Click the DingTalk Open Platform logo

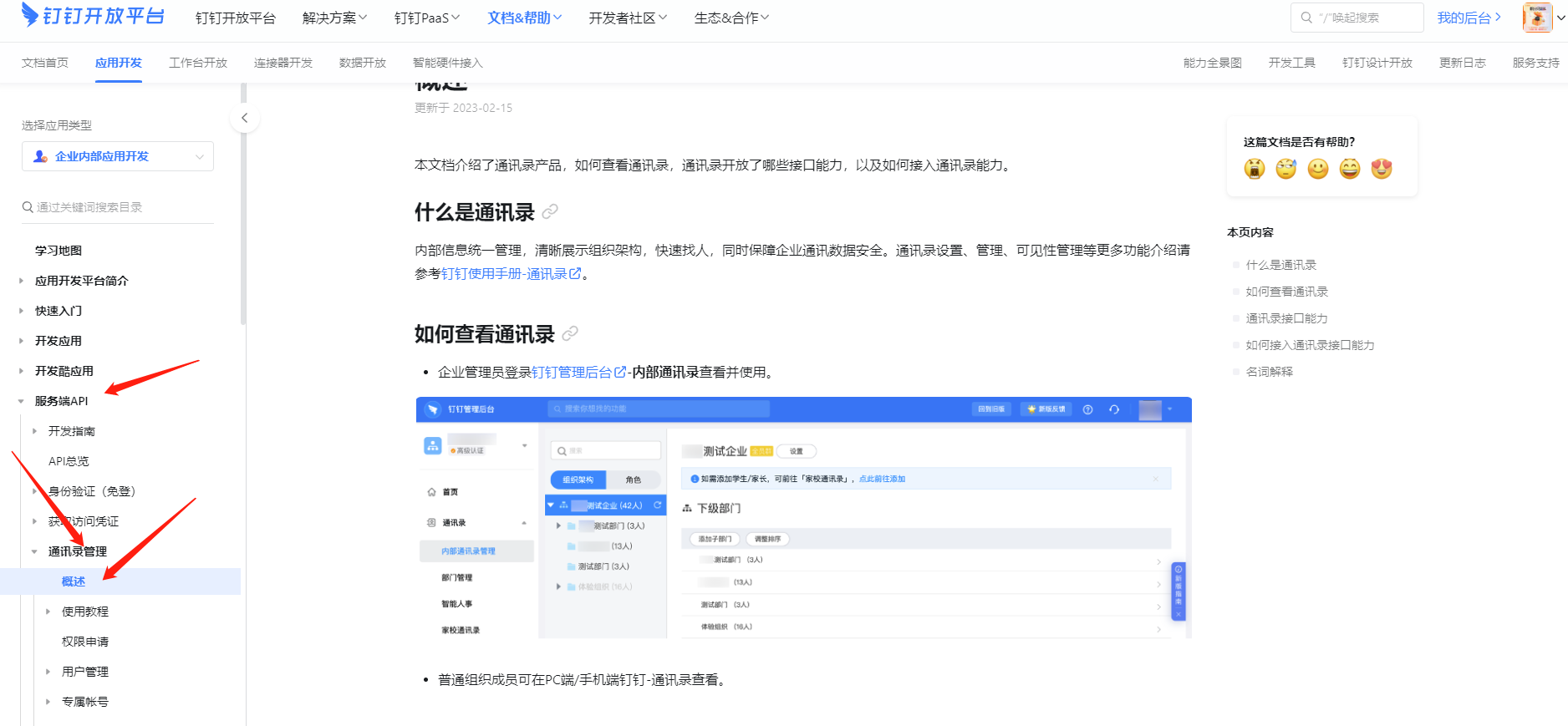[x=93, y=16]
